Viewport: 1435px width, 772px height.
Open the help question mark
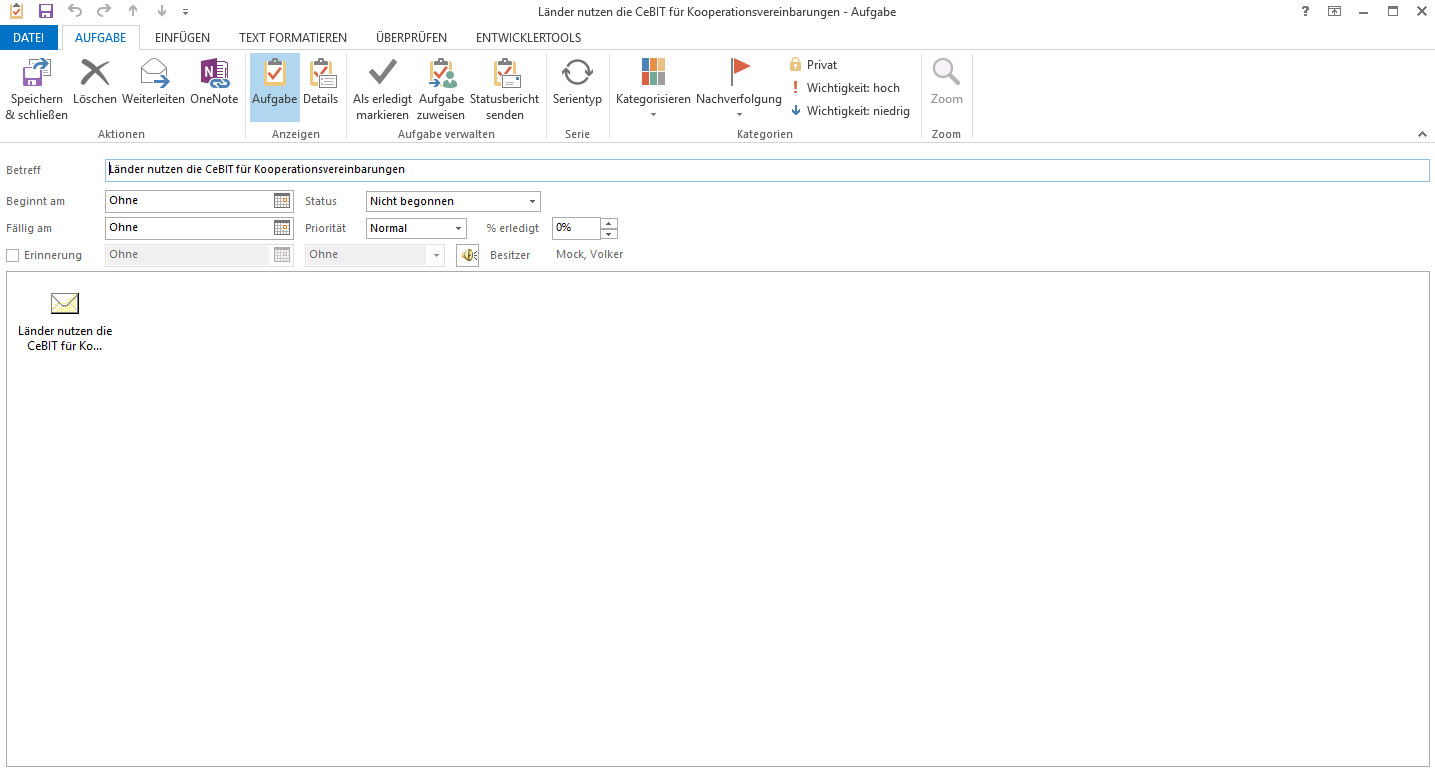click(1305, 11)
